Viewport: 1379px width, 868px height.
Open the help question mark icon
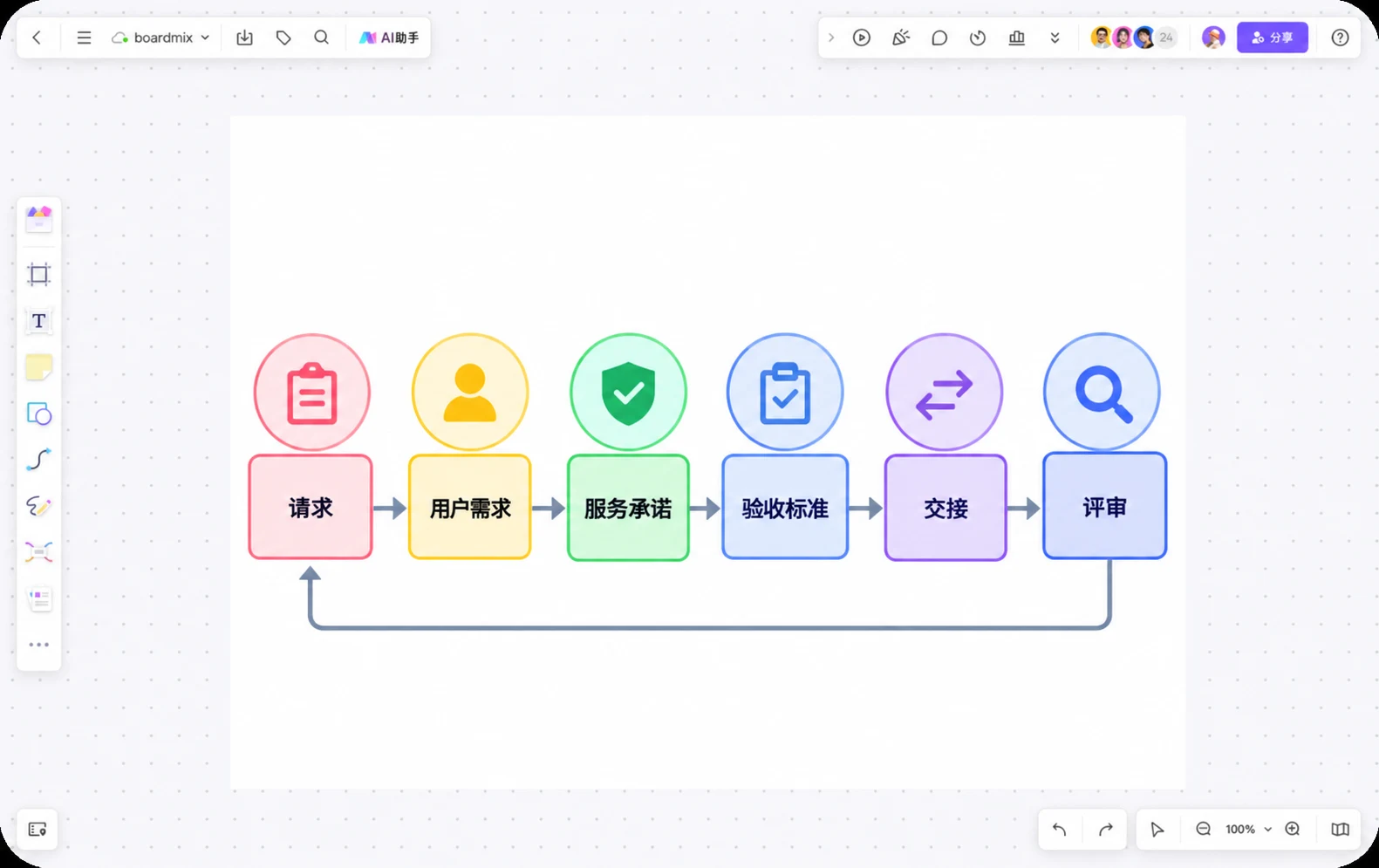click(1341, 38)
